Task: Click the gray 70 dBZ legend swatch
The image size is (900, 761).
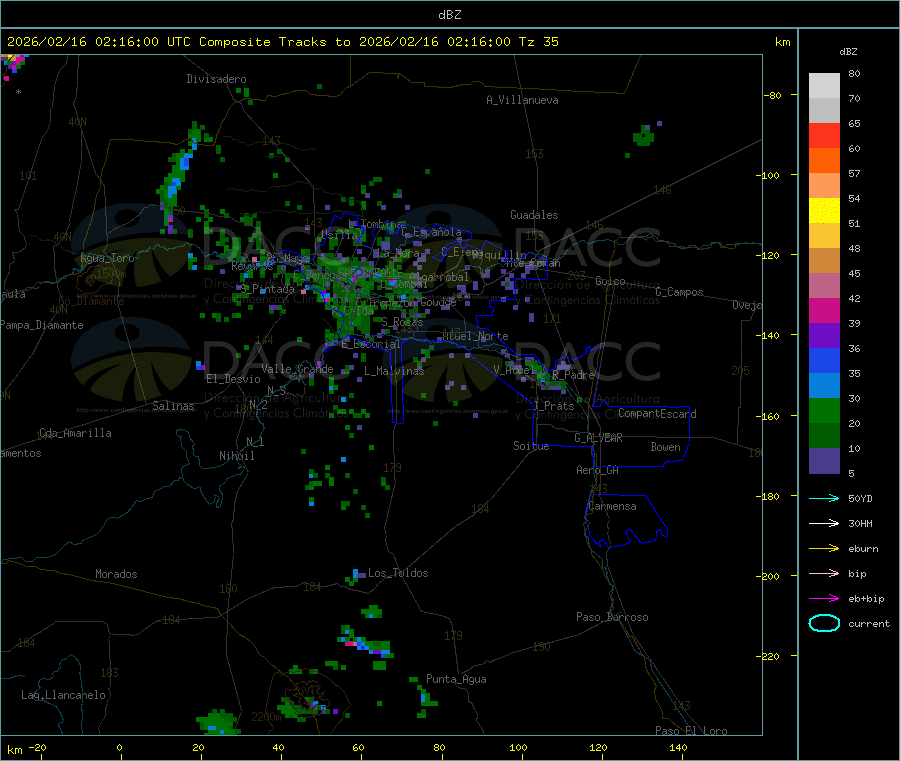Action: click(824, 110)
